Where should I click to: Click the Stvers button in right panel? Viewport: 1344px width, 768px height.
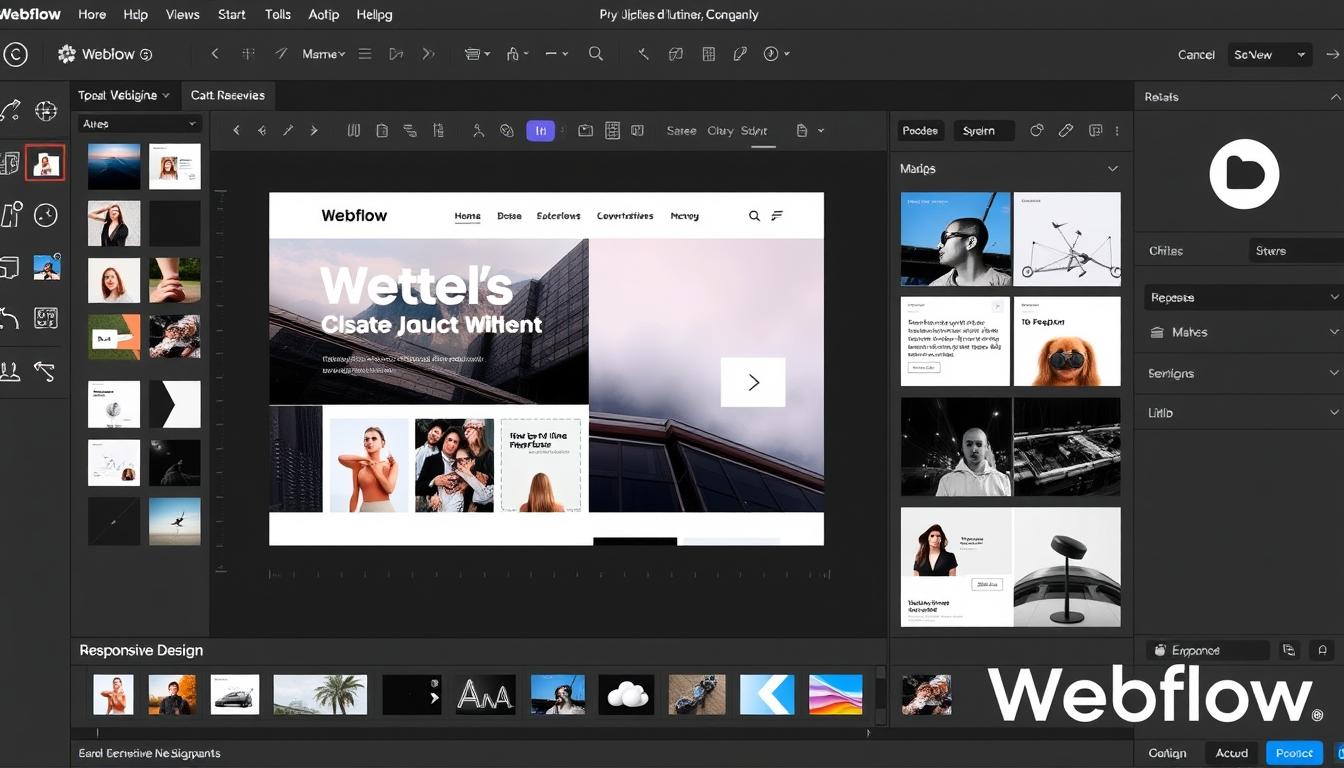tap(1295, 250)
